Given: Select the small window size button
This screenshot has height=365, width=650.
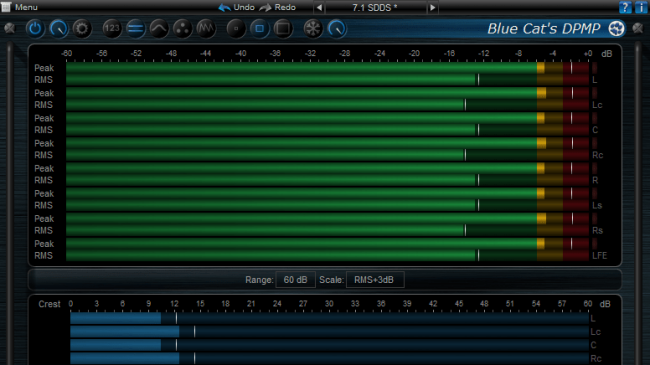Looking at the screenshot, I should [236, 29].
